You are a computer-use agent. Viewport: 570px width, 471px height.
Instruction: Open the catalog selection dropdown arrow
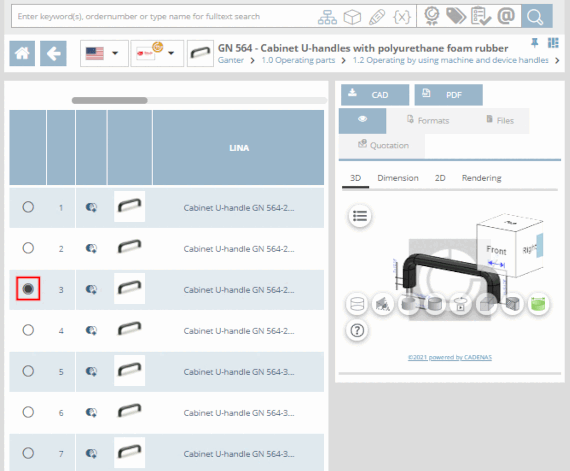click(171, 53)
